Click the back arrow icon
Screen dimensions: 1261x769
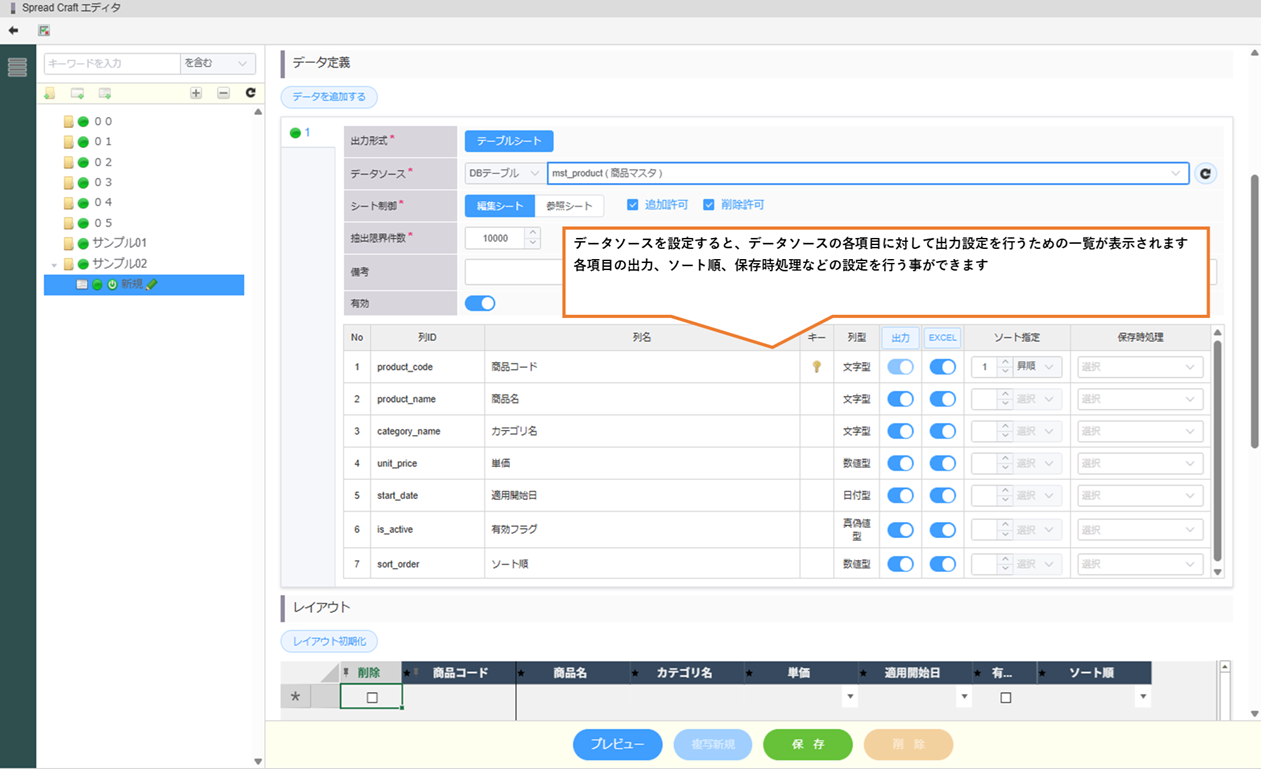[13, 31]
